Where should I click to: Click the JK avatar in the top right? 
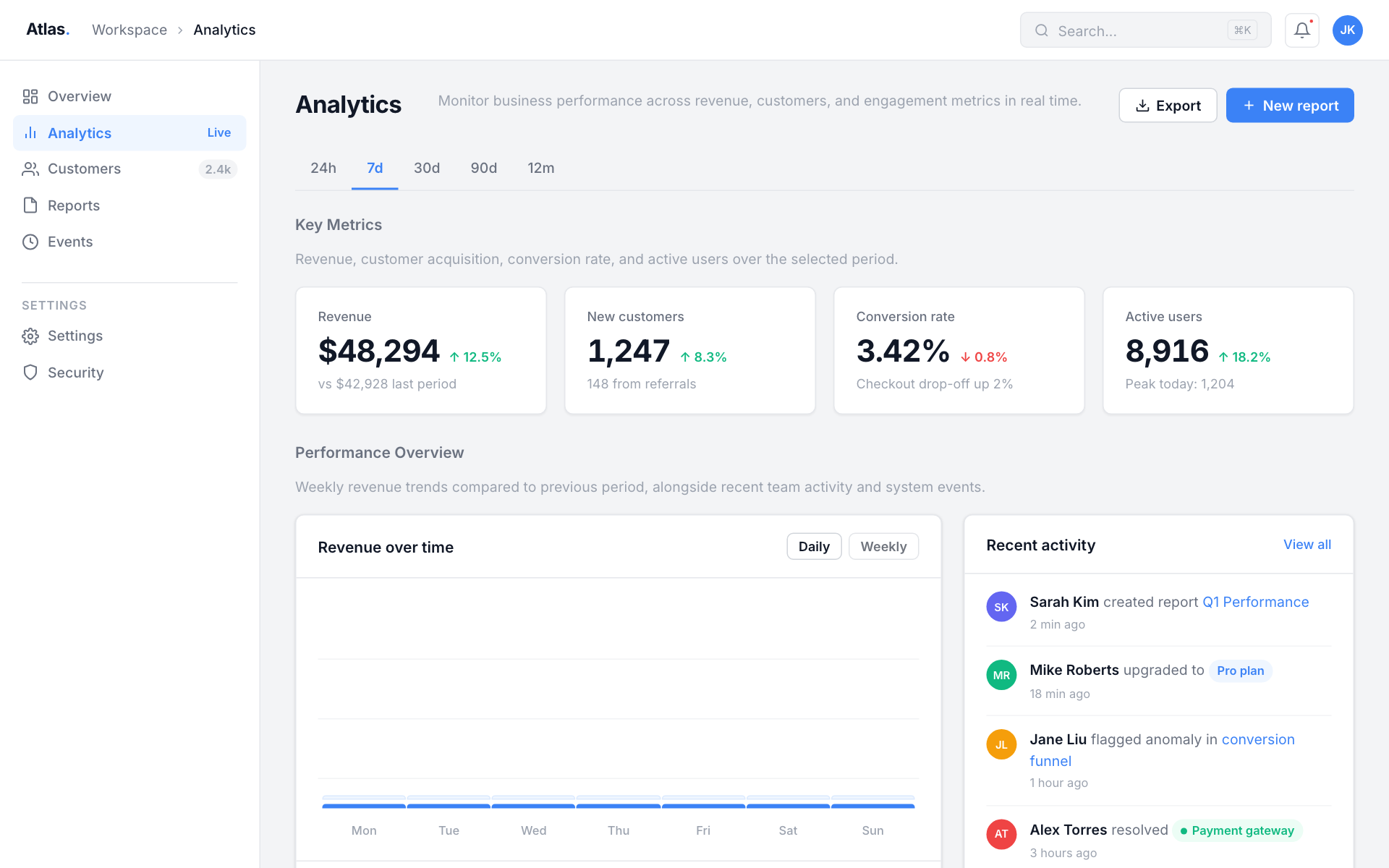click(x=1347, y=30)
